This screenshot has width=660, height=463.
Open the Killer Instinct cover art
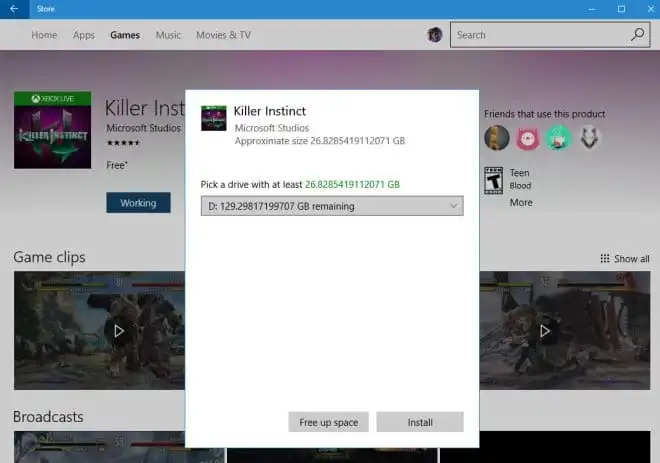[52, 130]
